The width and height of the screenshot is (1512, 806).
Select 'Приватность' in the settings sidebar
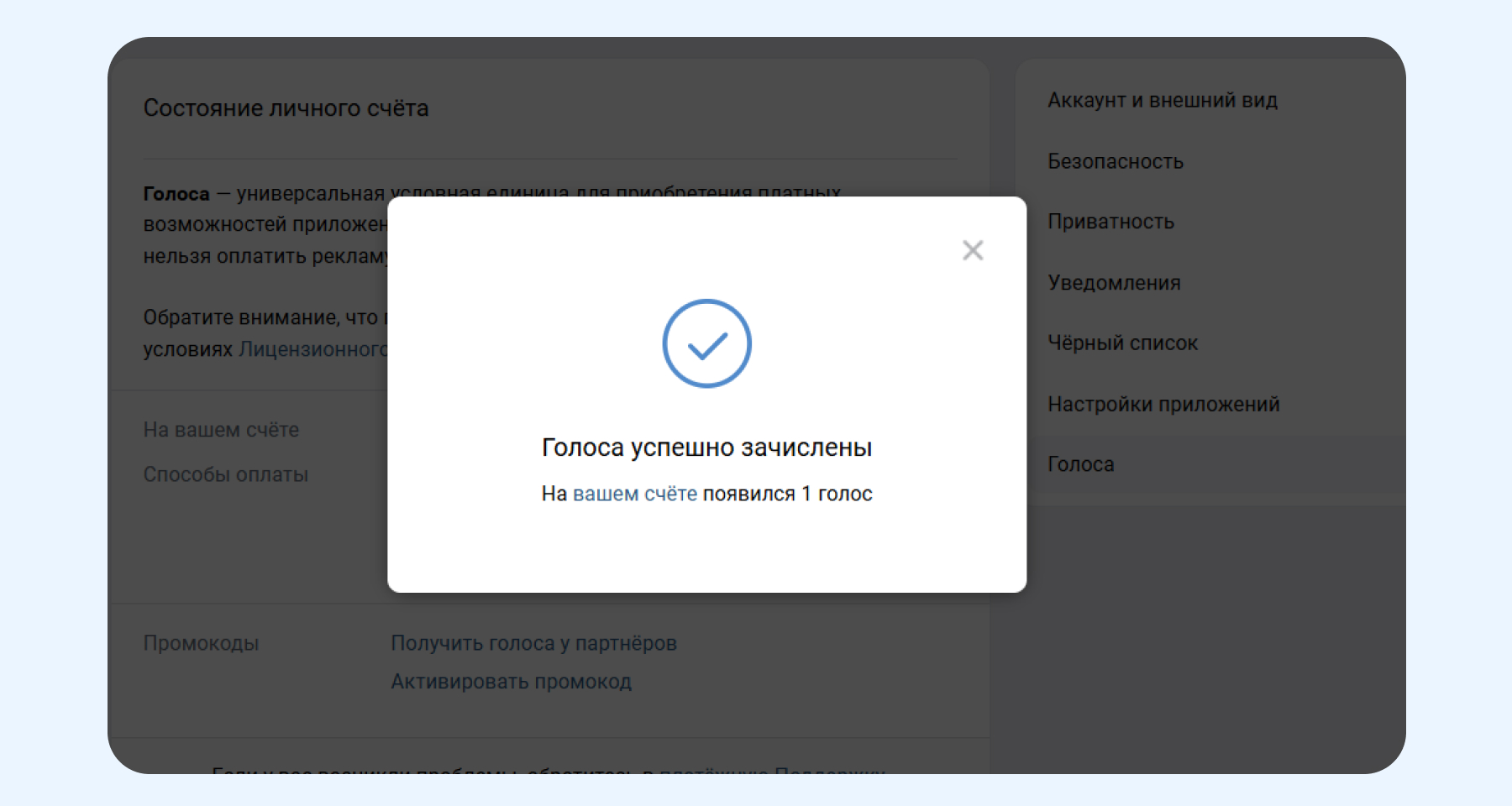point(1110,222)
